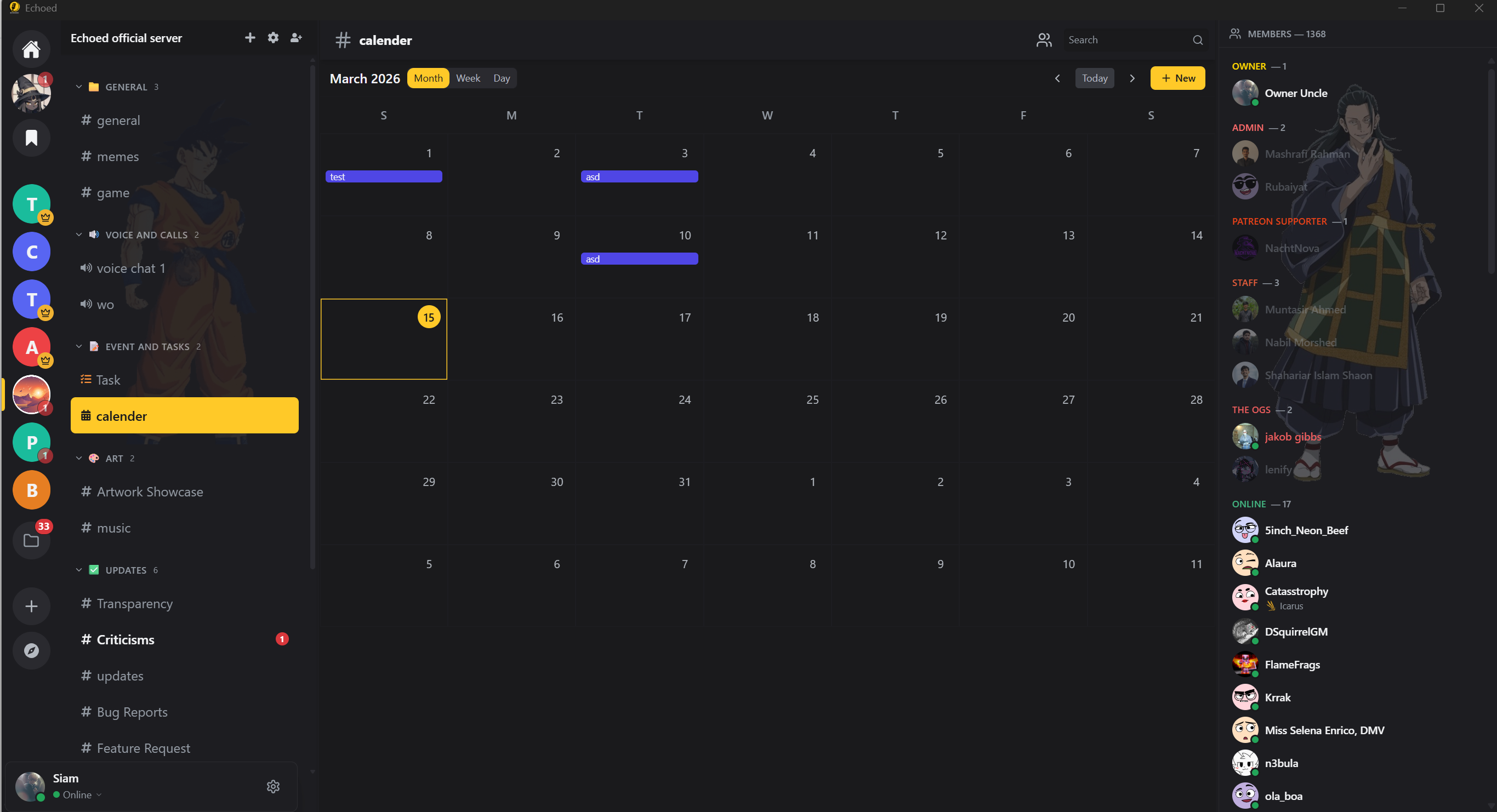
Task: Open user settings gear next to Siam
Action: pyautogui.click(x=272, y=786)
